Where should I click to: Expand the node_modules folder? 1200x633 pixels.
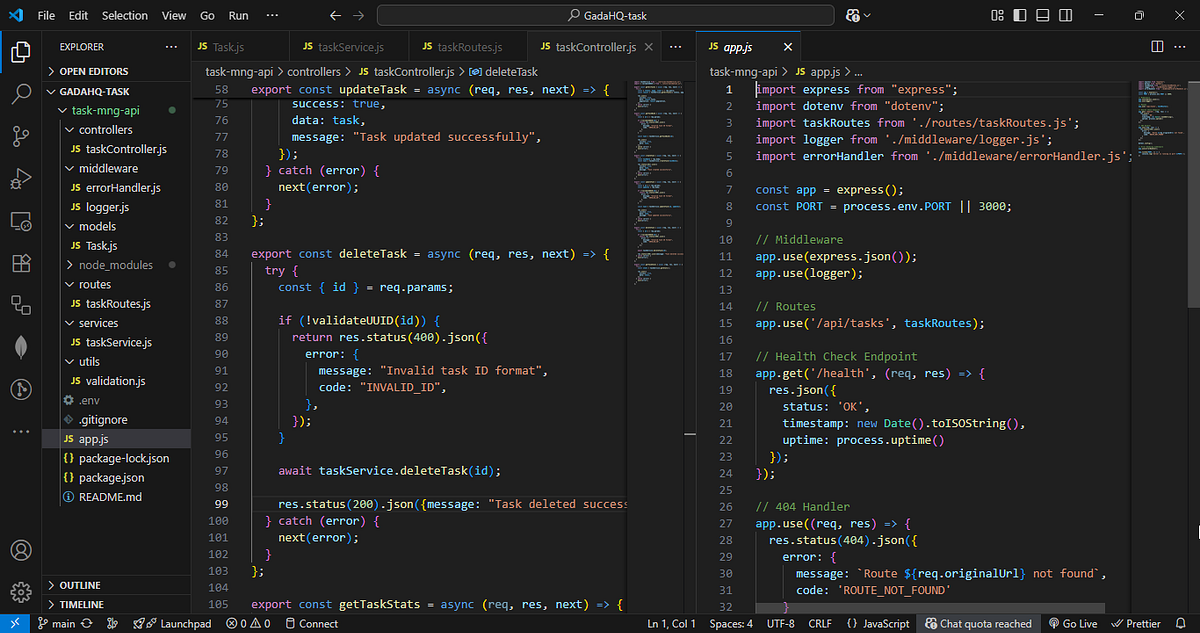click(115, 265)
